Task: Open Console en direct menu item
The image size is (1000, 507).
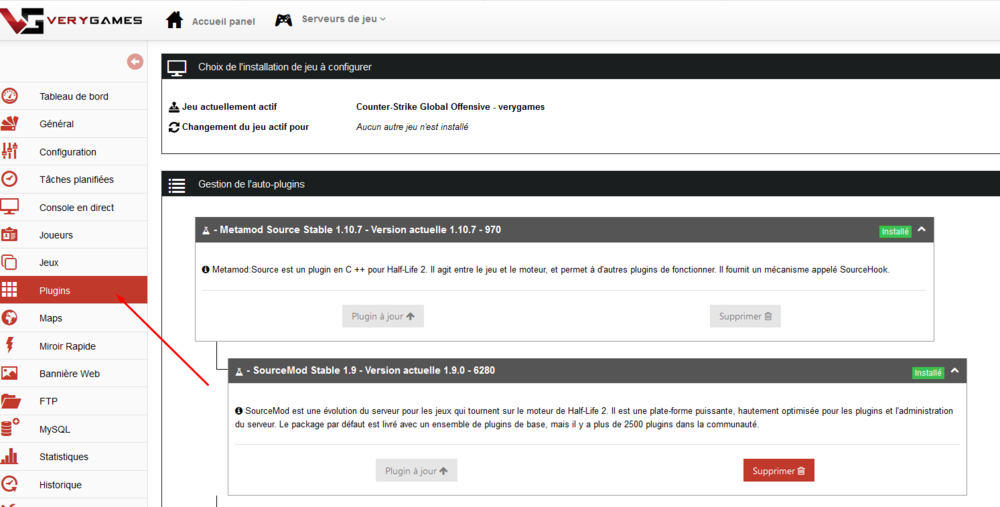Action: 73,207
